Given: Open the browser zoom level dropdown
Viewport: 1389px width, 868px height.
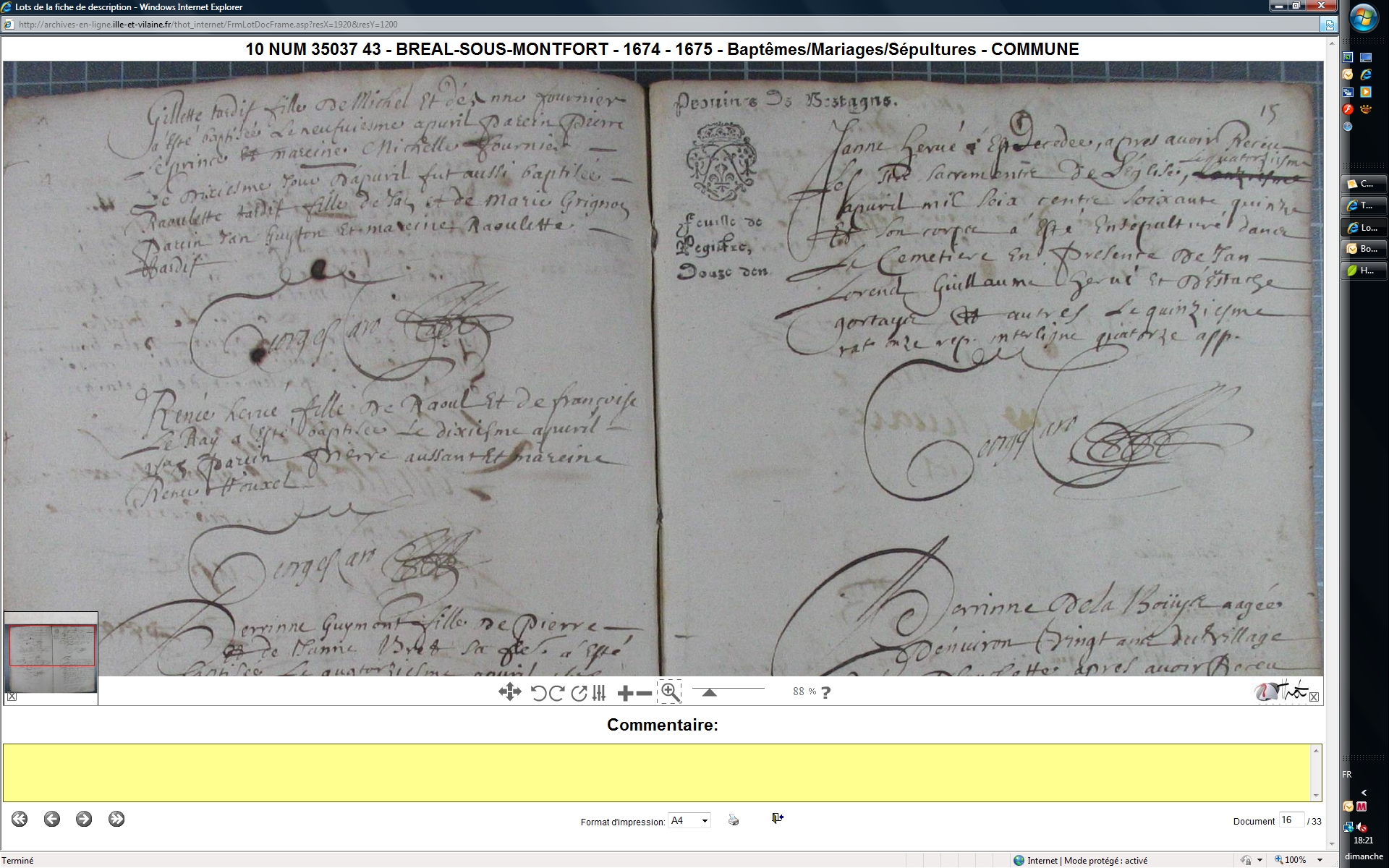Looking at the screenshot, I should coord(1320,860).
